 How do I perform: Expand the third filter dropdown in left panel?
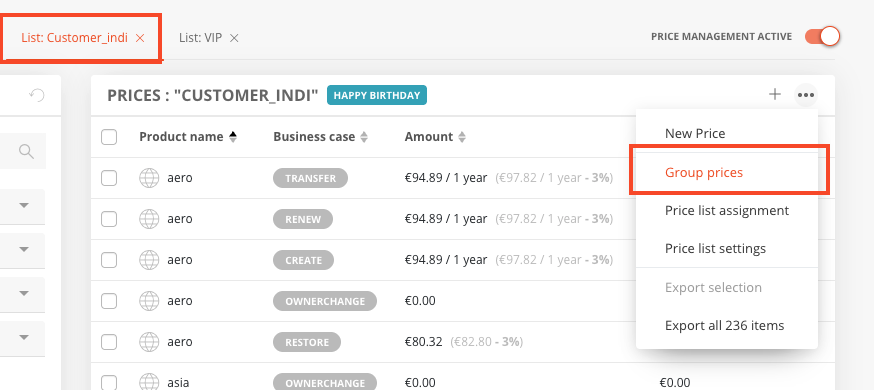(23, 293)
